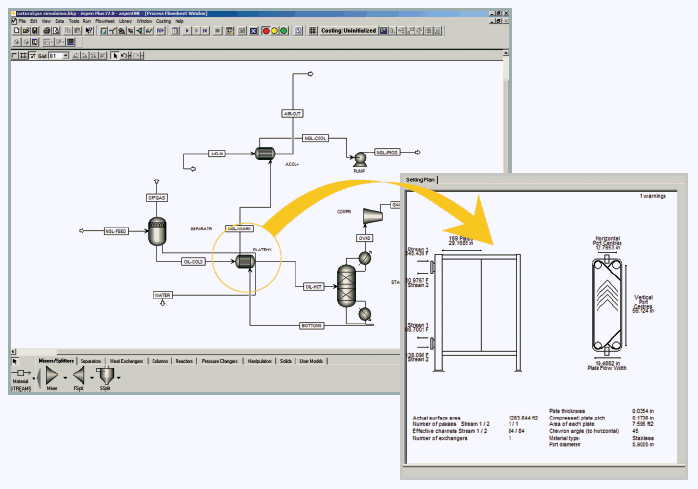
Task: Click the SEPARATR vessel block icon
Action: point(157,234)
